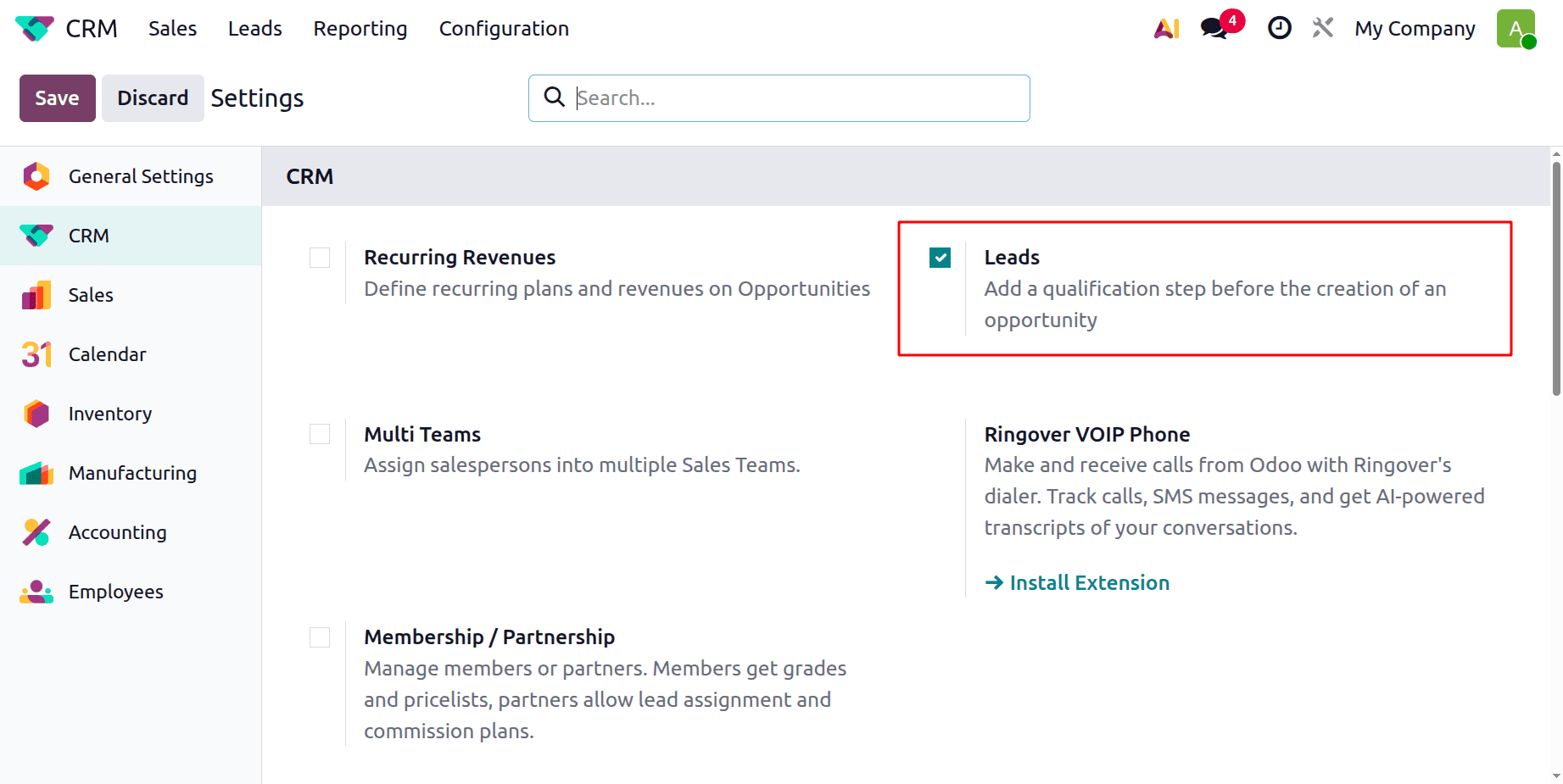Uncheck the Leads checkbox
The image size is (1563, 784).
[x=940, y=258]
